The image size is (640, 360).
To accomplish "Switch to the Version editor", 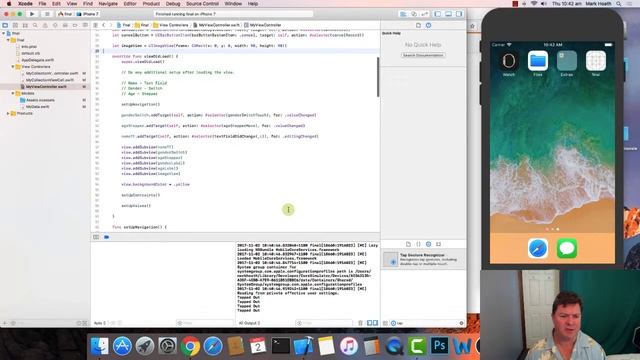I will pyautogui.click(x=424, y=14).
